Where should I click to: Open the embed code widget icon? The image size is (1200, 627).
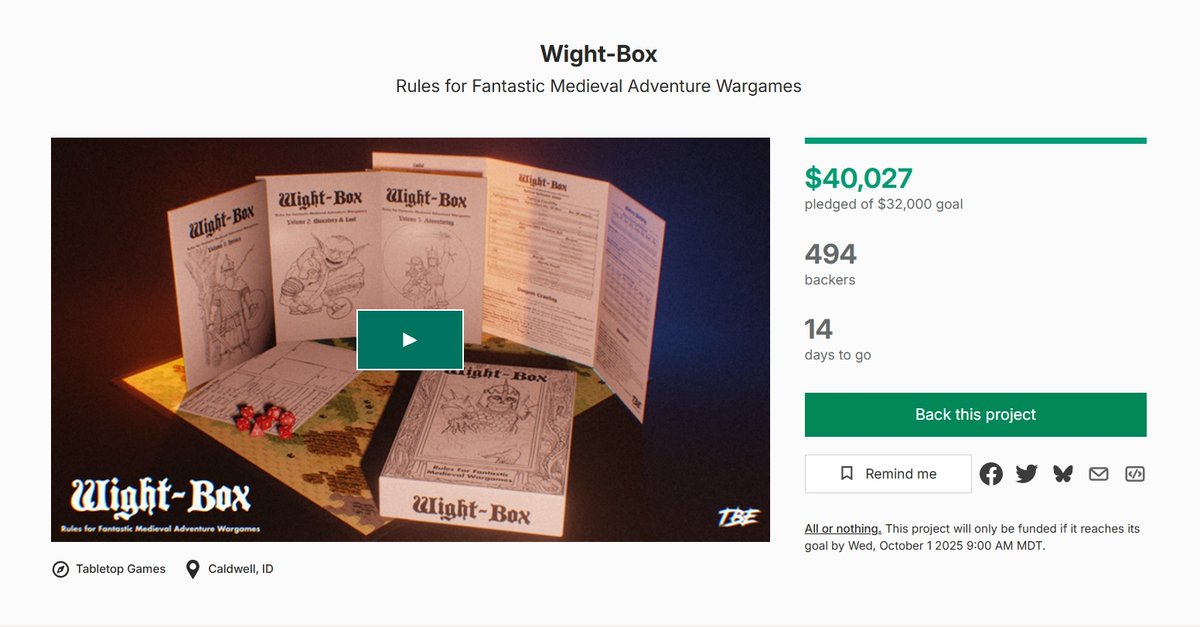[x=1135, y=474]
